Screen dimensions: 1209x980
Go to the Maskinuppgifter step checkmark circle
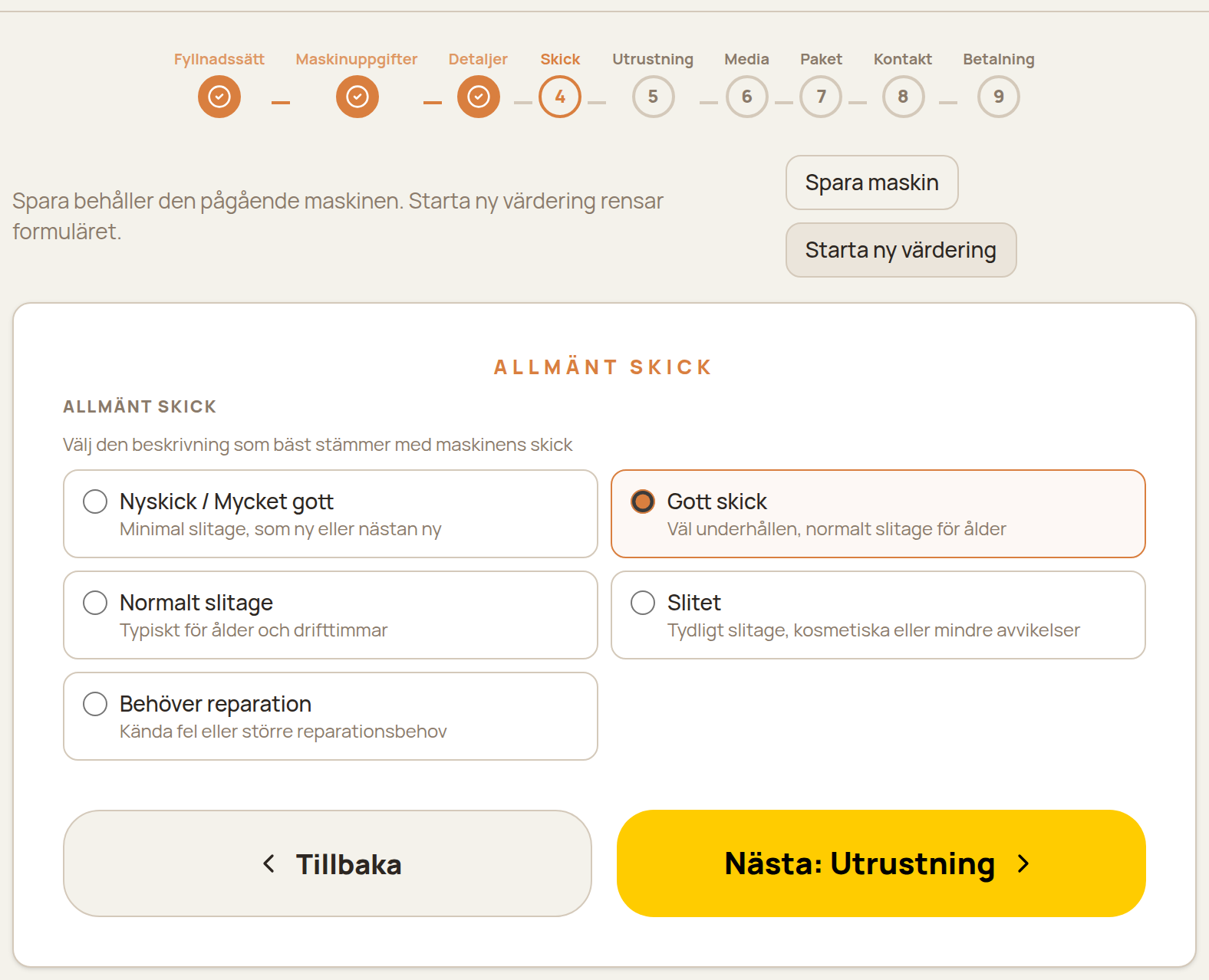(x=357, y=97)
